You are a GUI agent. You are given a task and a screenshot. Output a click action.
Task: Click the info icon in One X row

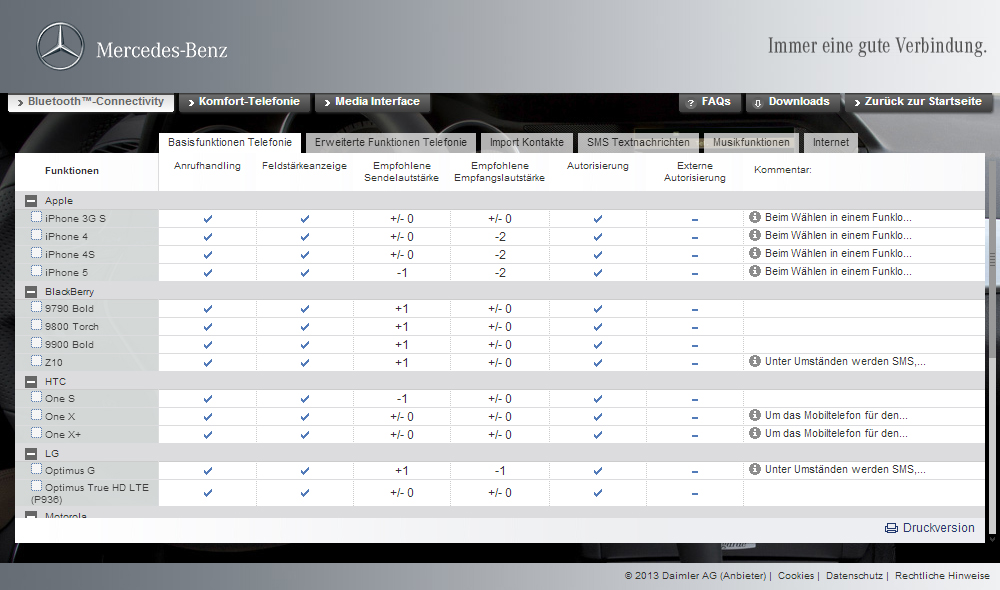click(x=755, y=416)
